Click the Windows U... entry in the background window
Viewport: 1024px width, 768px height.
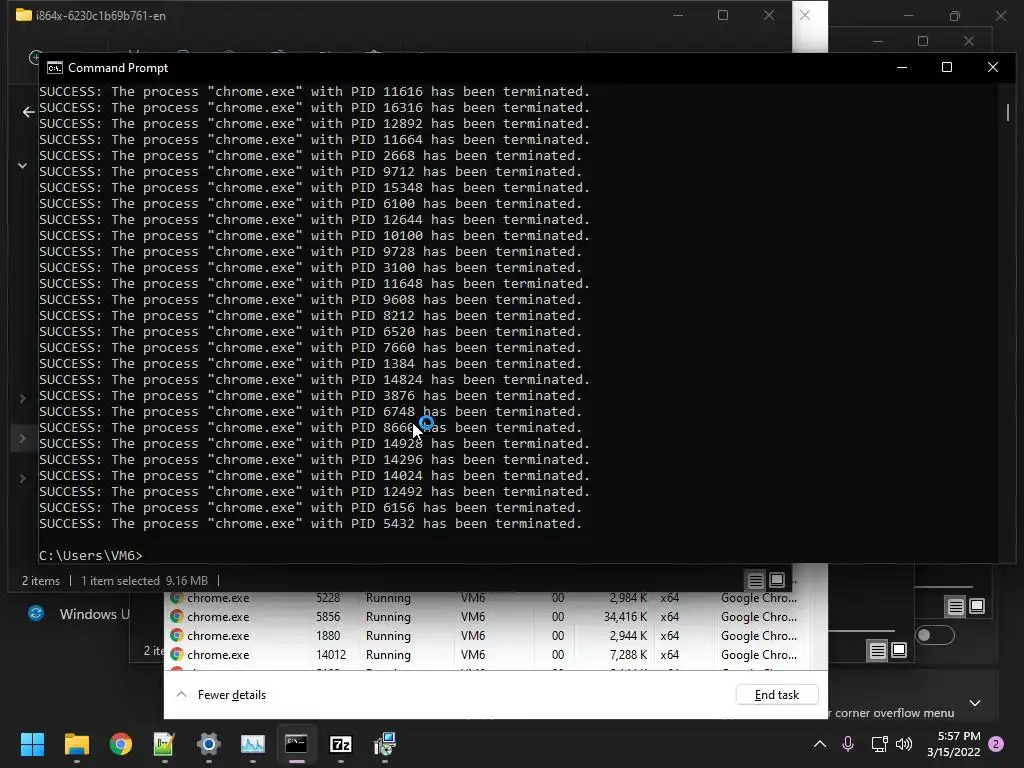tap(95, 614)
